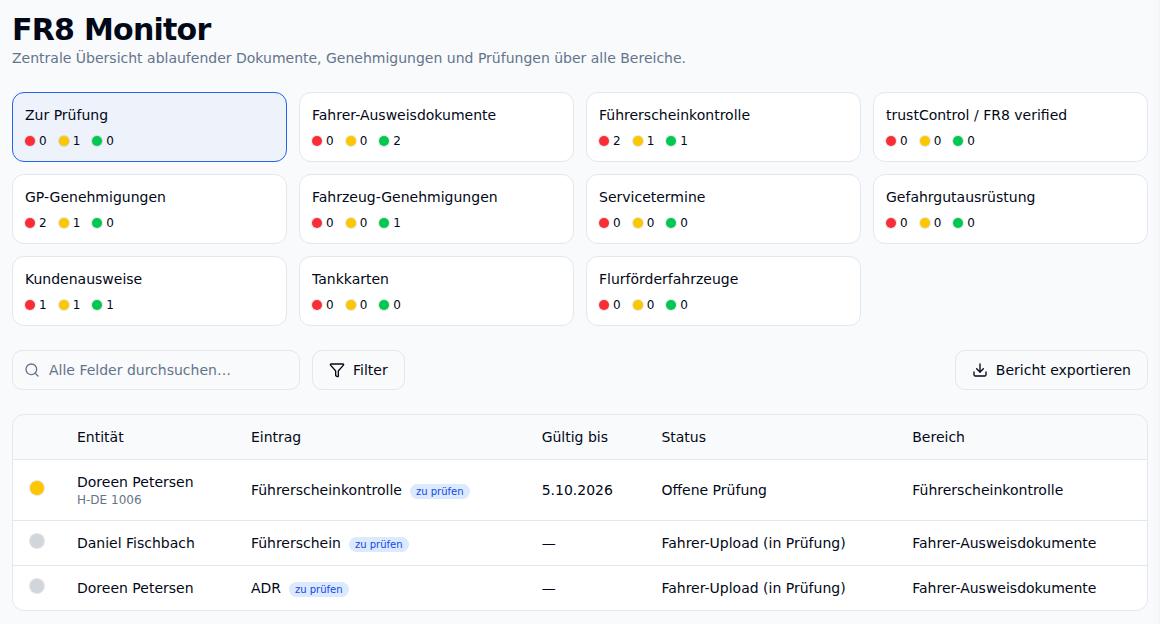Click the search magnifier icon
This screenshot has height=624, width=1160.
click(32, 370)
